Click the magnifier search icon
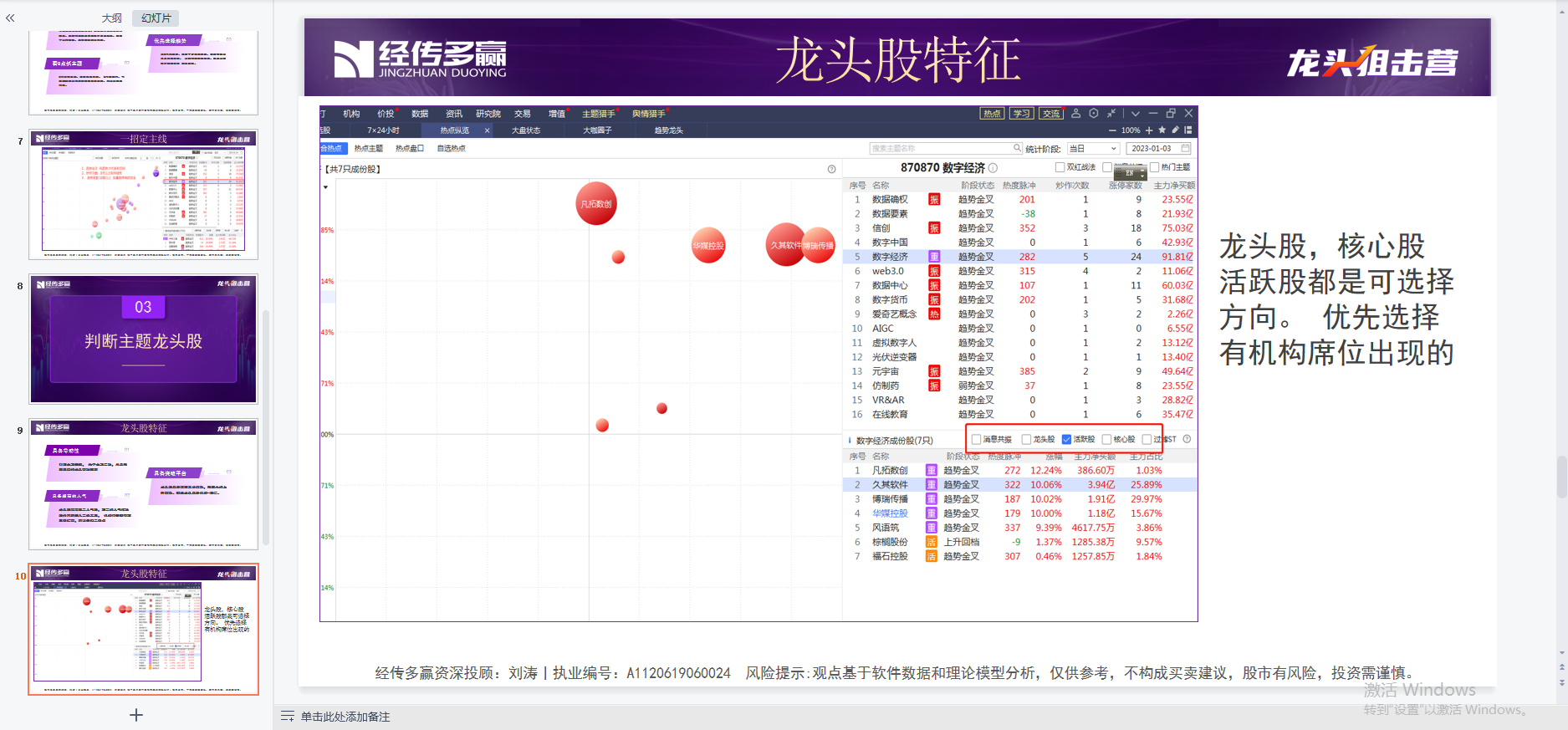The image size is (1568, 730). point(1018,148)
